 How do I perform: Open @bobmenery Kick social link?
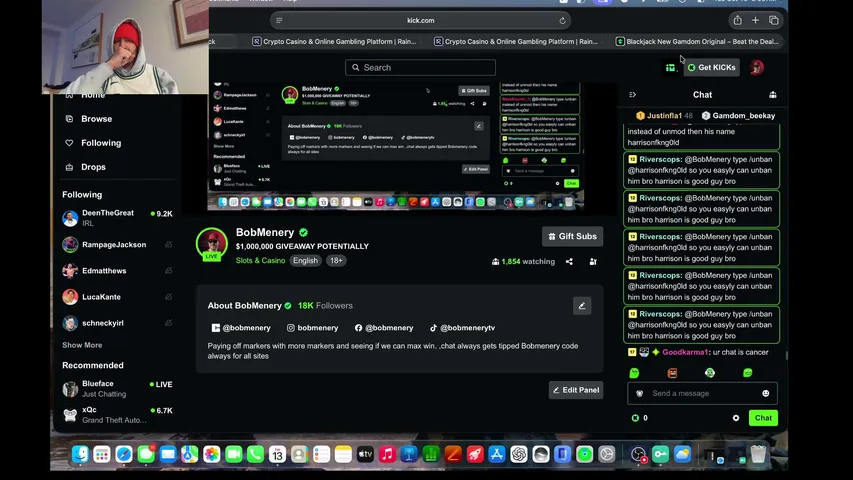[241, 328]
